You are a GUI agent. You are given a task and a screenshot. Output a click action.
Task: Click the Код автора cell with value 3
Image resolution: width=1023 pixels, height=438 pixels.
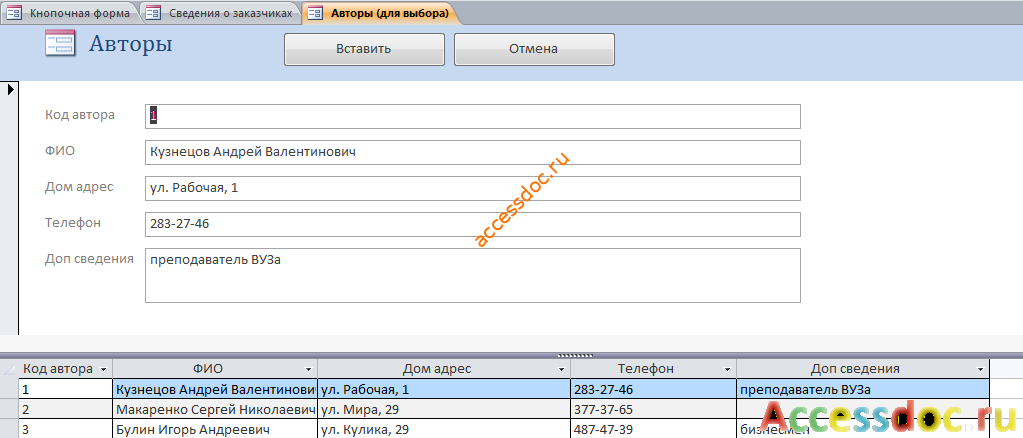(x=65, y=430)
